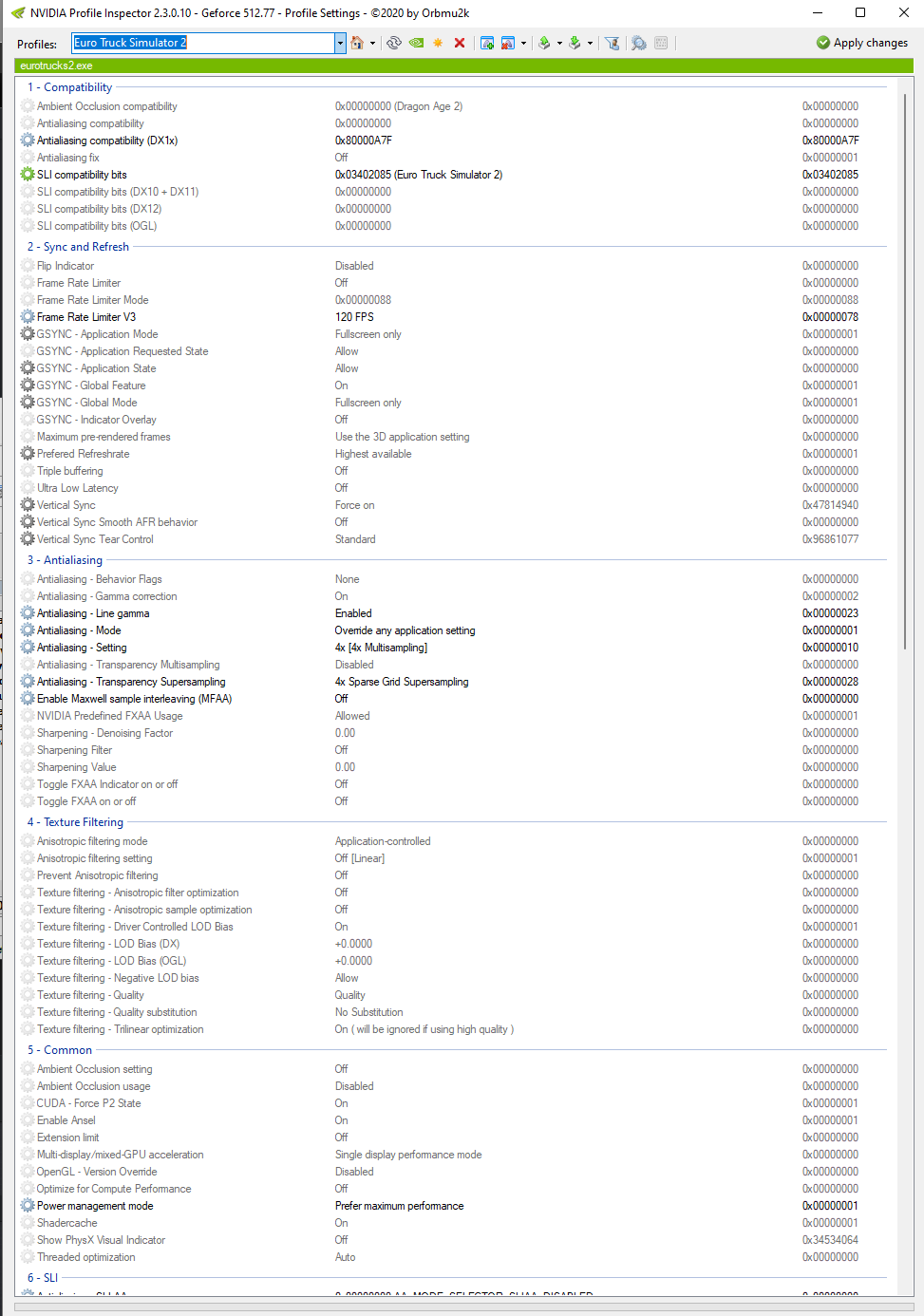Screen dimensions: 924x1316
Task: Click the remove application from profile icon
Action: pos(508,43)
